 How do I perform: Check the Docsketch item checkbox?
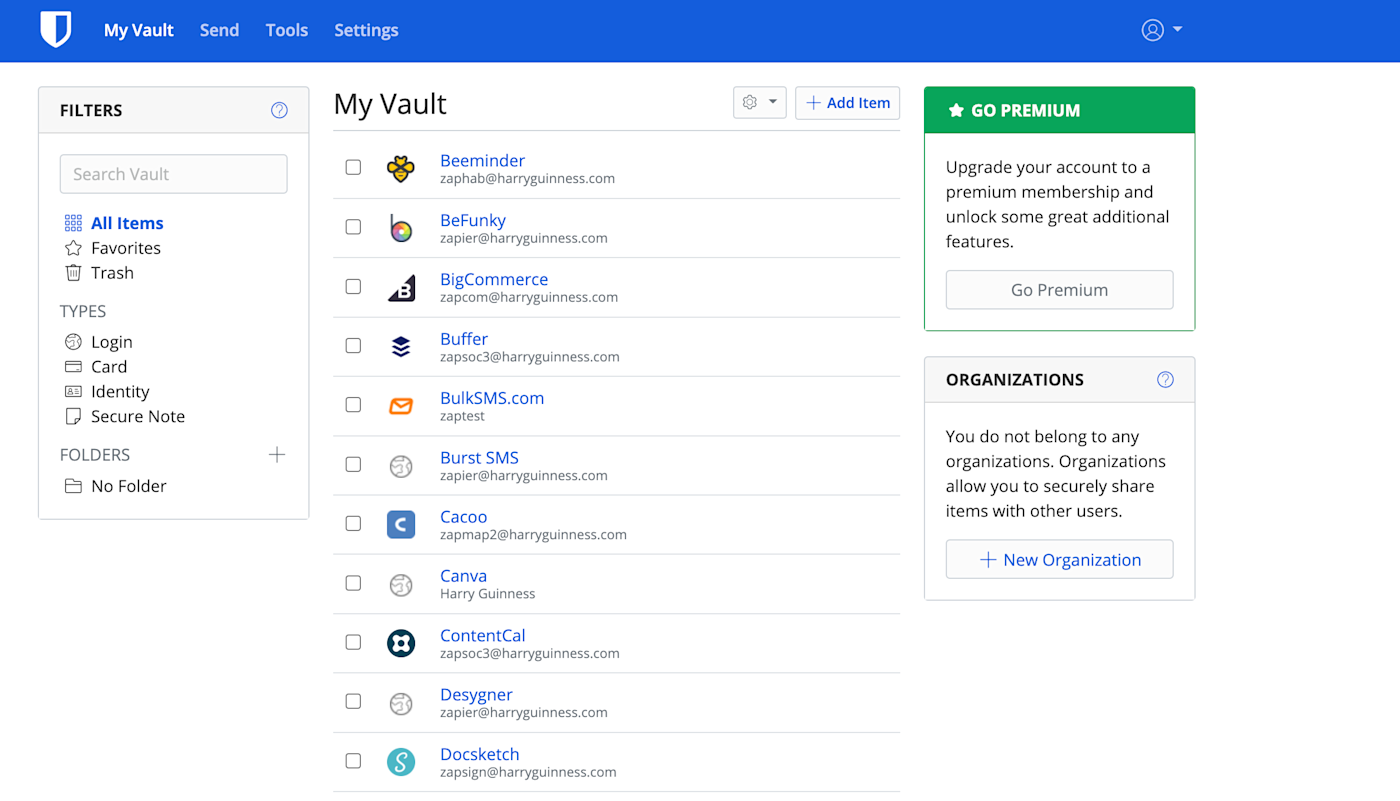pyautogui.click(x=353, y=761)
